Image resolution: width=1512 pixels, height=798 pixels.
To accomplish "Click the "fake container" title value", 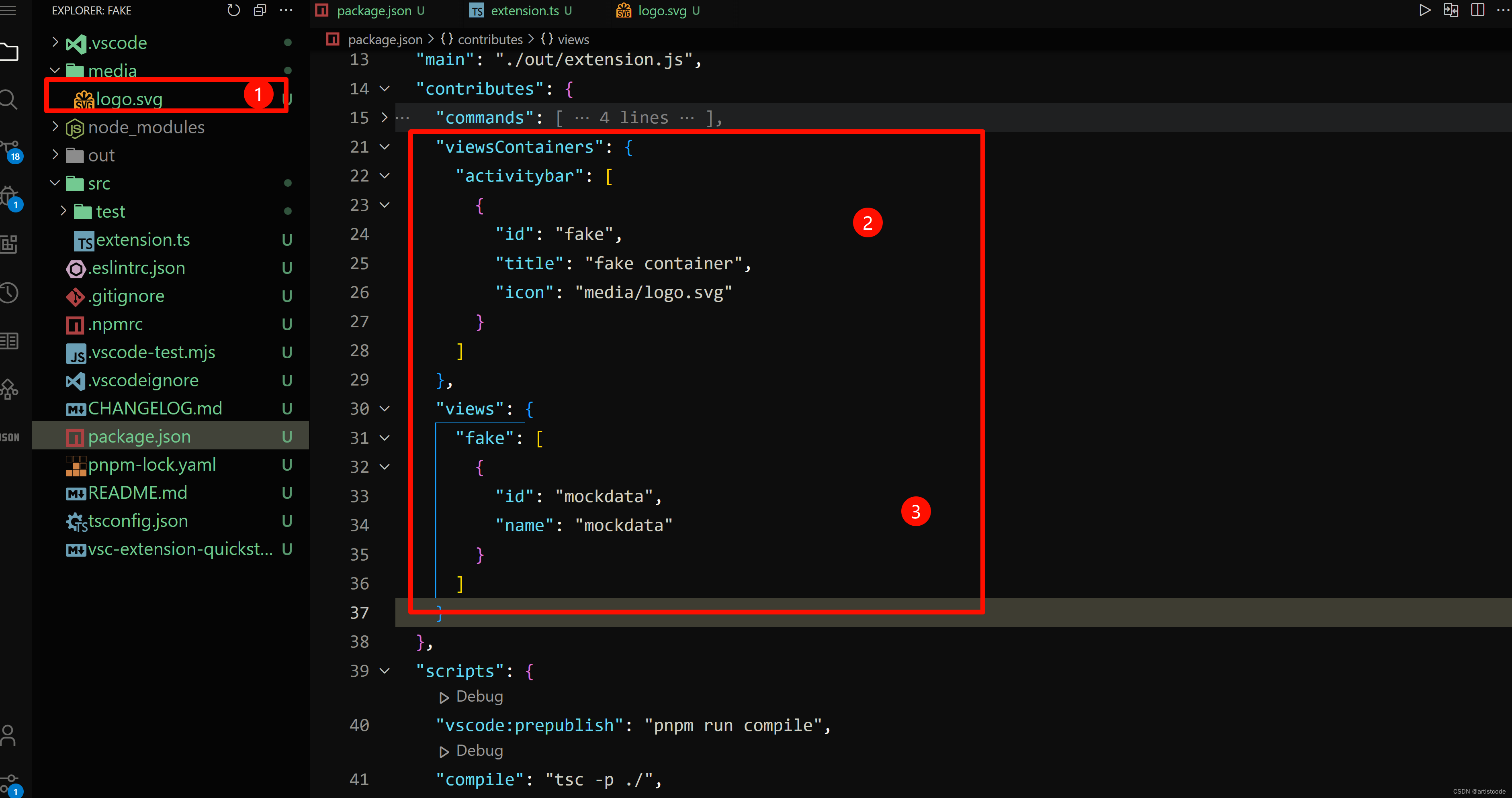I will (x=663, y=263).
